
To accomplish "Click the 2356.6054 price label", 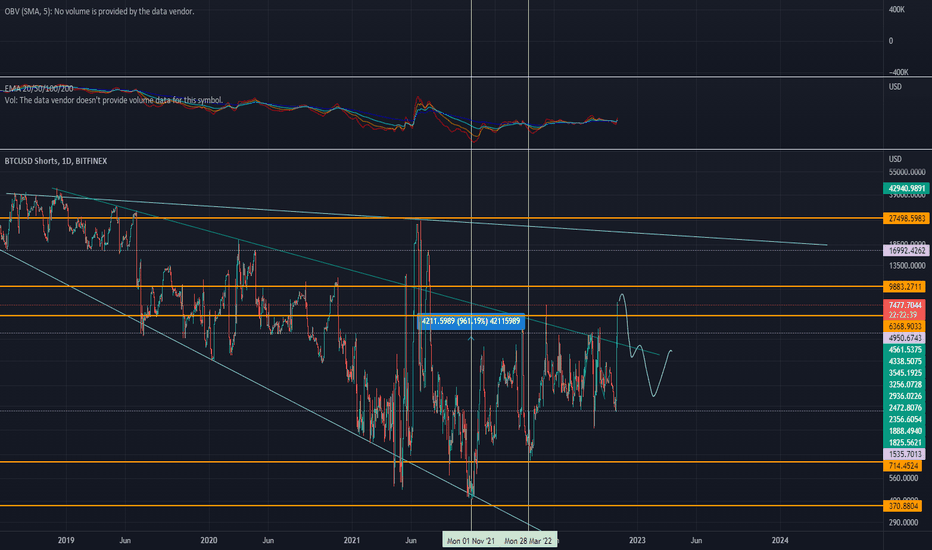I will [x=904, y=419].
